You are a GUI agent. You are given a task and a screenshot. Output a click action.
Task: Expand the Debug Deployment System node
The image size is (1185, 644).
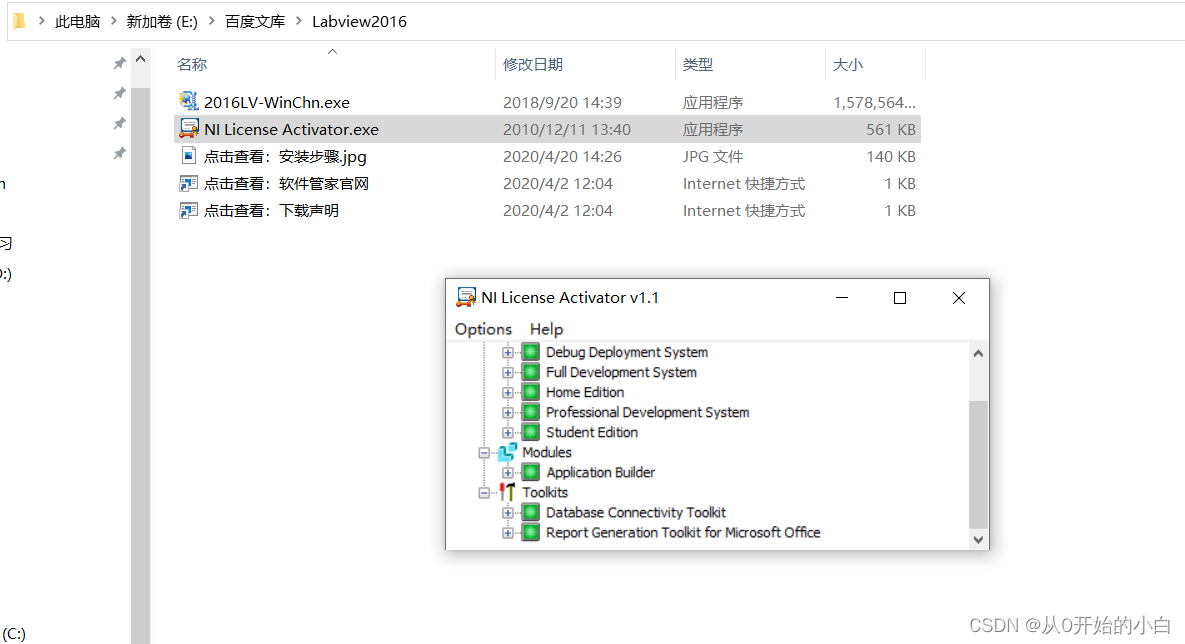[x=507, y=352]
